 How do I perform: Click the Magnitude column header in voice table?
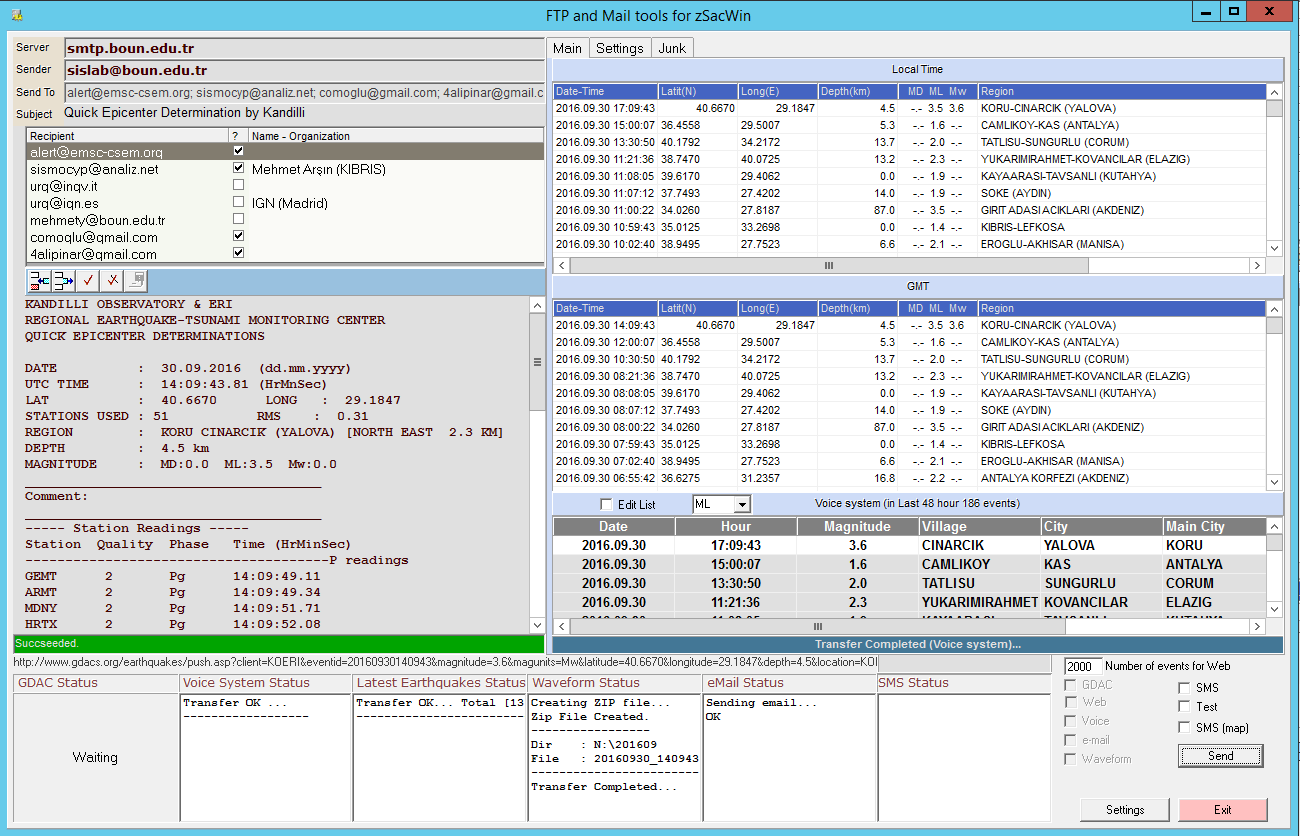(x=857, y=526)
